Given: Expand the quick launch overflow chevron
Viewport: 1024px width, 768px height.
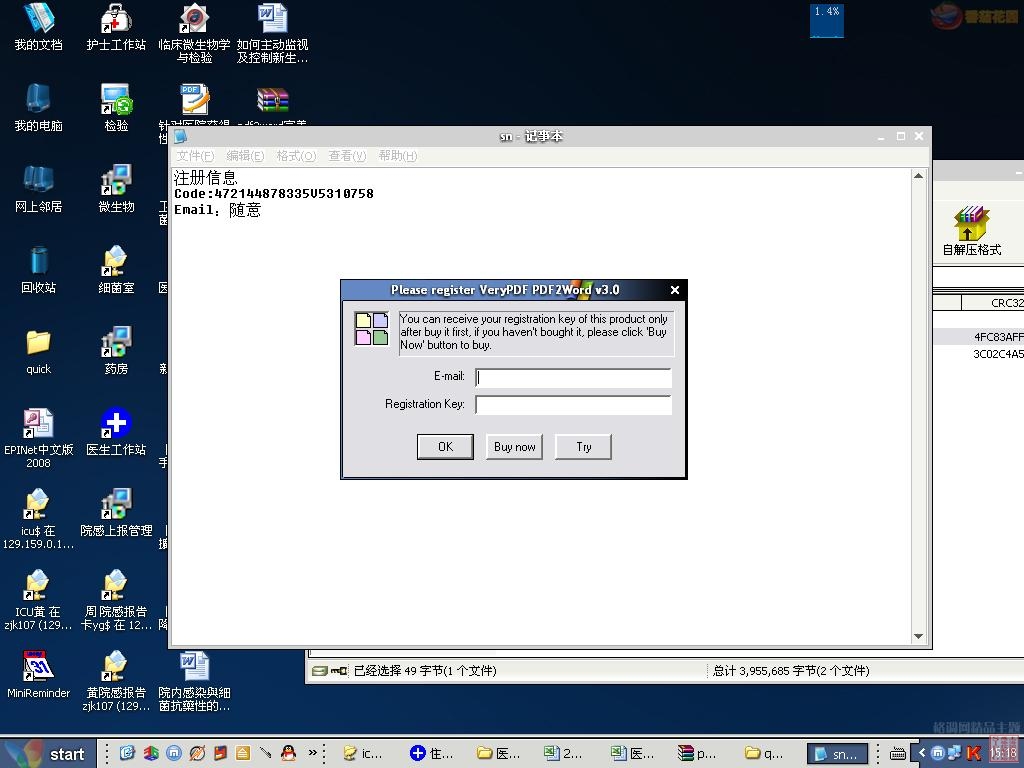Looking at the screenshot, I should 313,753.
